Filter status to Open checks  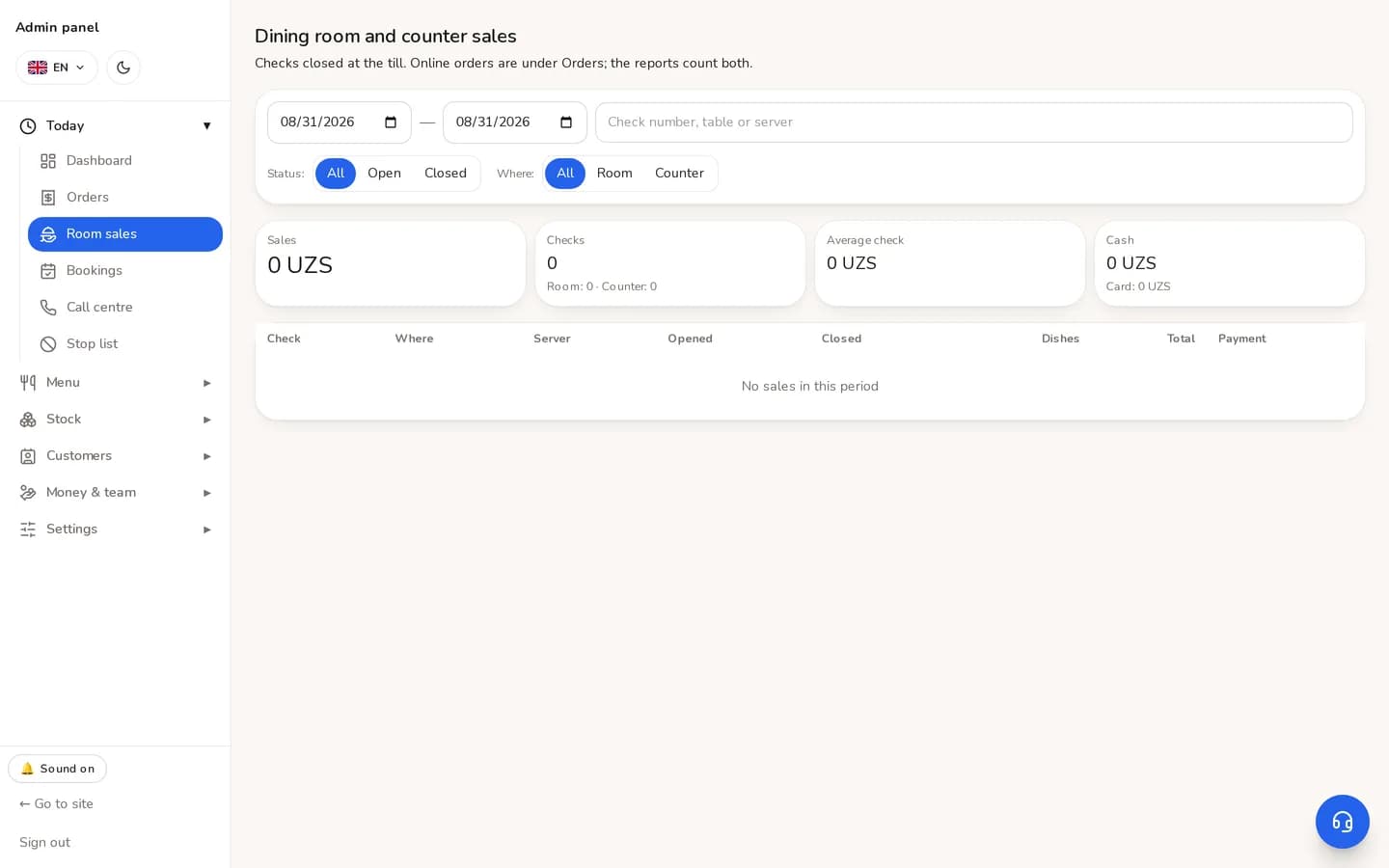pyautogui.click(x=384, y=174)
